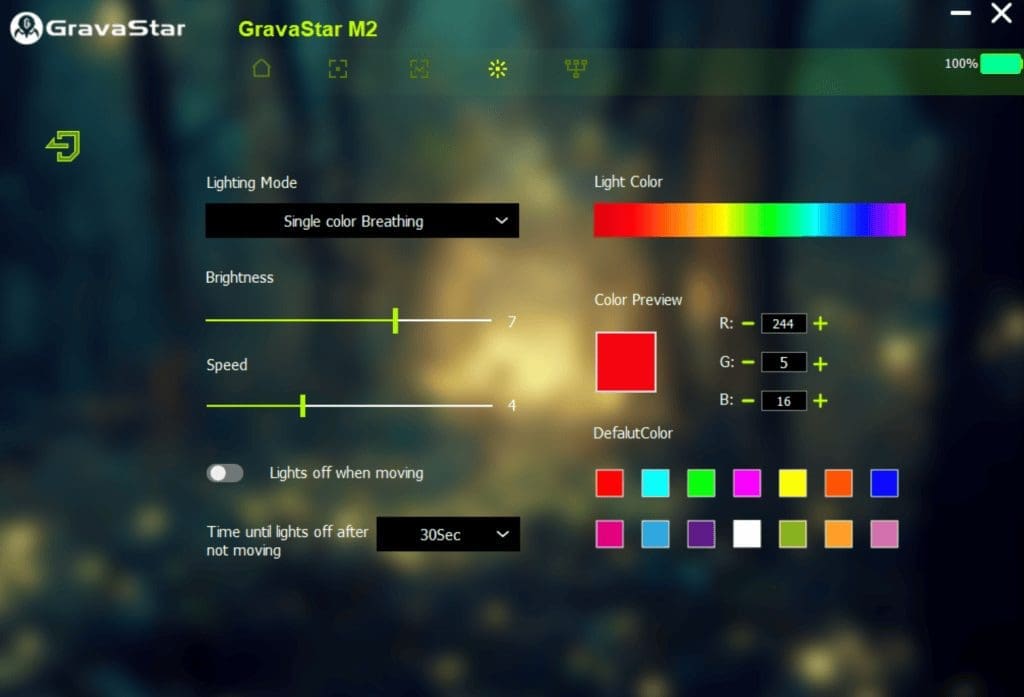Image resolution: width=1024 pixels, height=697 pixels.
Task: Select the olive green default color swatch
Action: (x=792, y=534)
